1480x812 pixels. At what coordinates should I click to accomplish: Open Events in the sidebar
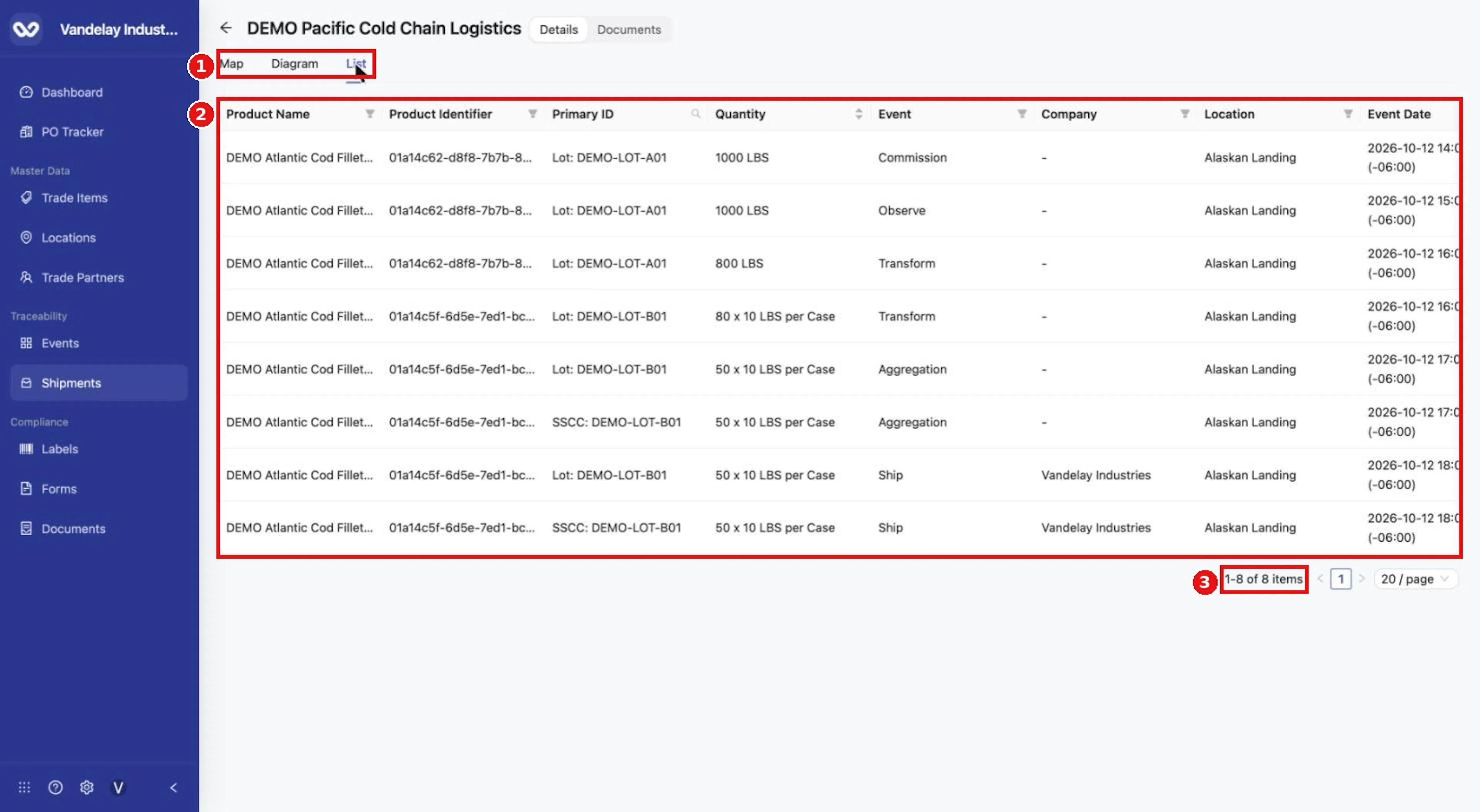pyautogui.click(x=99, y=343)
